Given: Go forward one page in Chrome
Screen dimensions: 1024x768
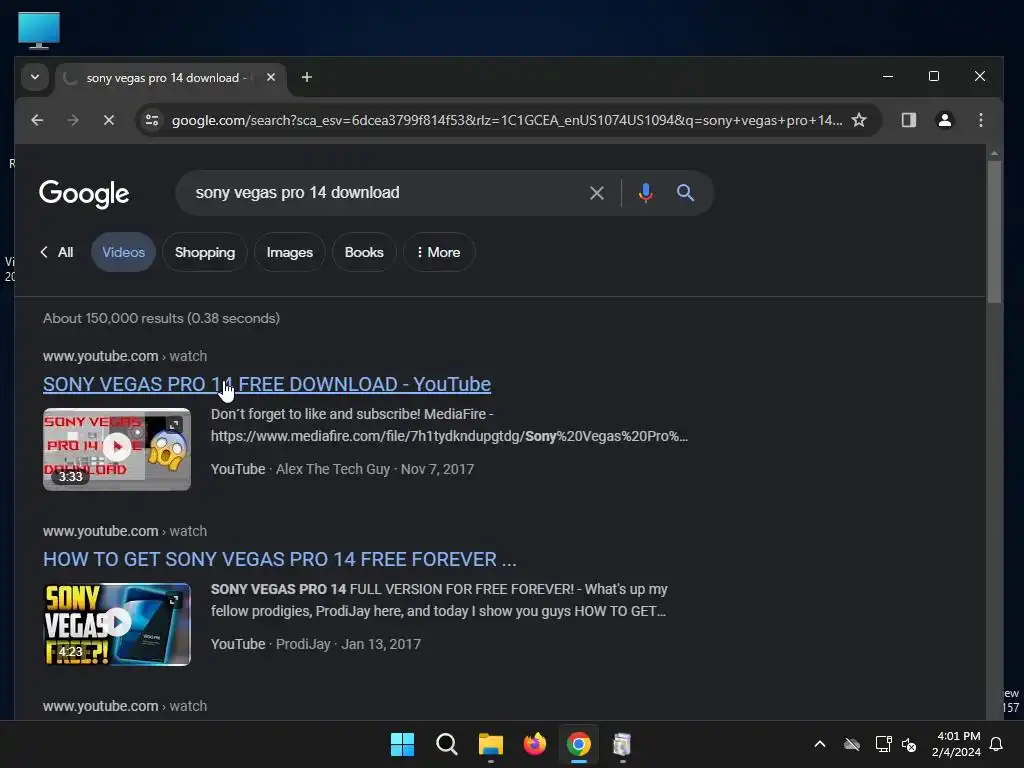Looking at the screenshot, I should point(73,120).
